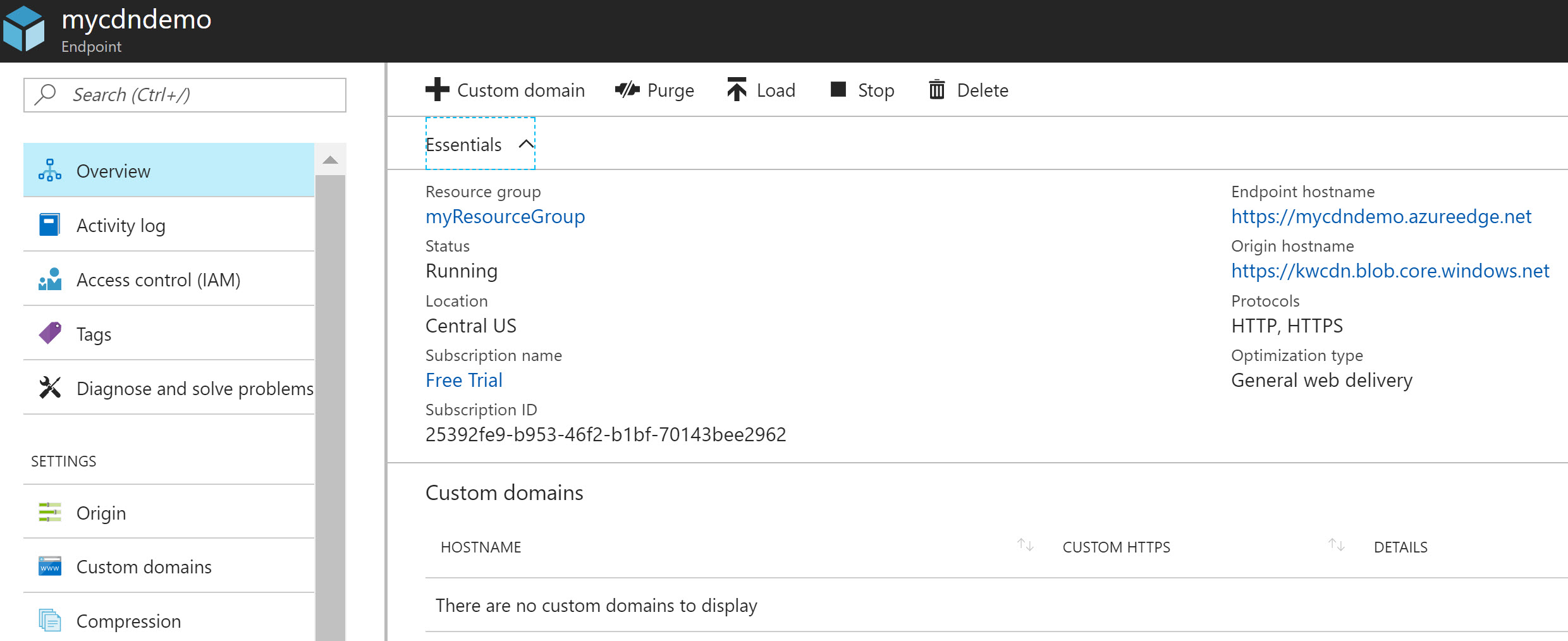
Task: Click the Compression documents icon
Action: click(x=50, y=621)
